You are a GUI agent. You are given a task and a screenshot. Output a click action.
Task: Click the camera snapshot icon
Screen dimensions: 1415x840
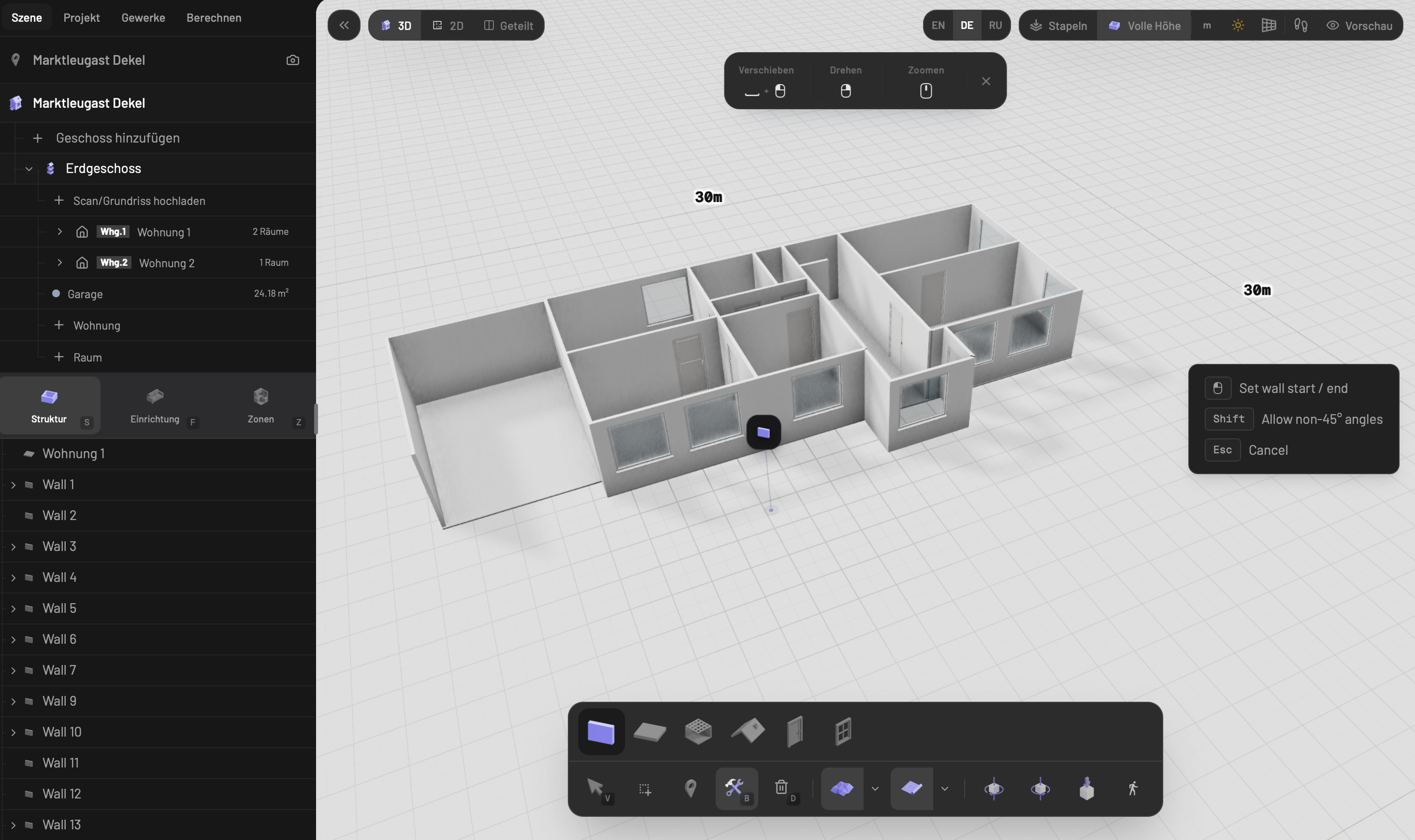point(293,60)
